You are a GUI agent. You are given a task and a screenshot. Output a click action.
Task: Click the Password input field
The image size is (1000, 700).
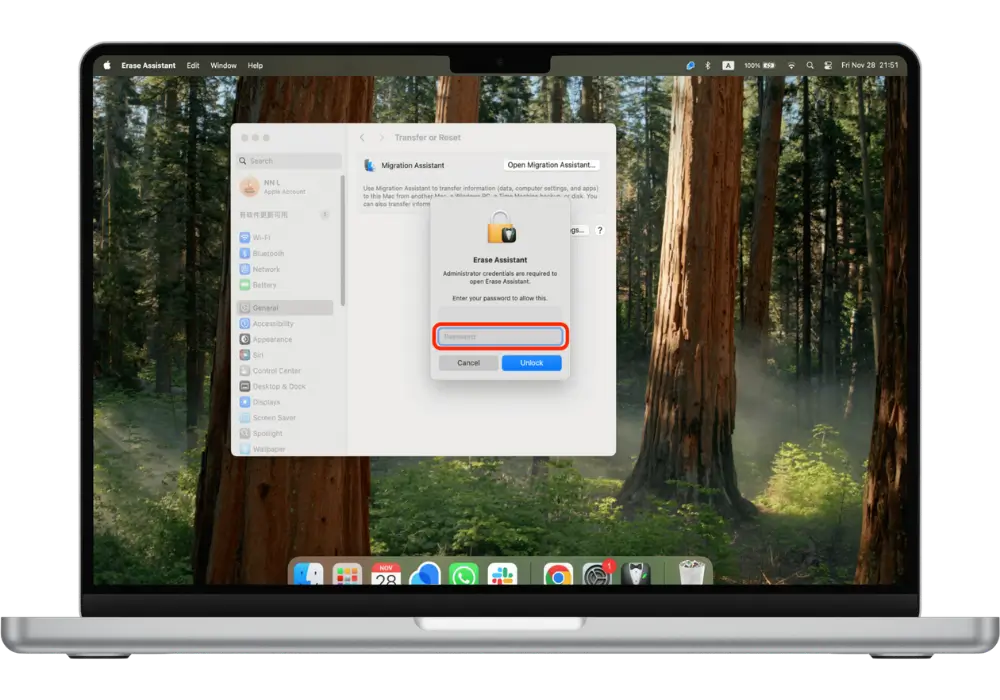click(500, 336)
